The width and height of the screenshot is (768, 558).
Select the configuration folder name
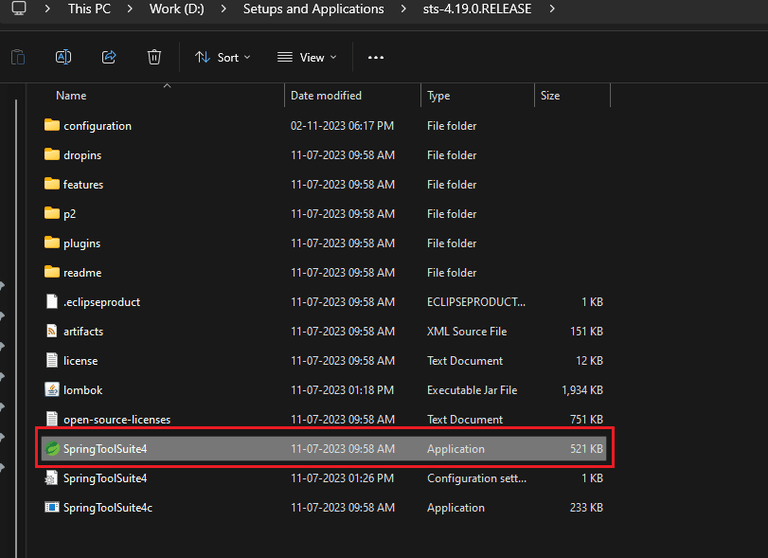[97, 126]
